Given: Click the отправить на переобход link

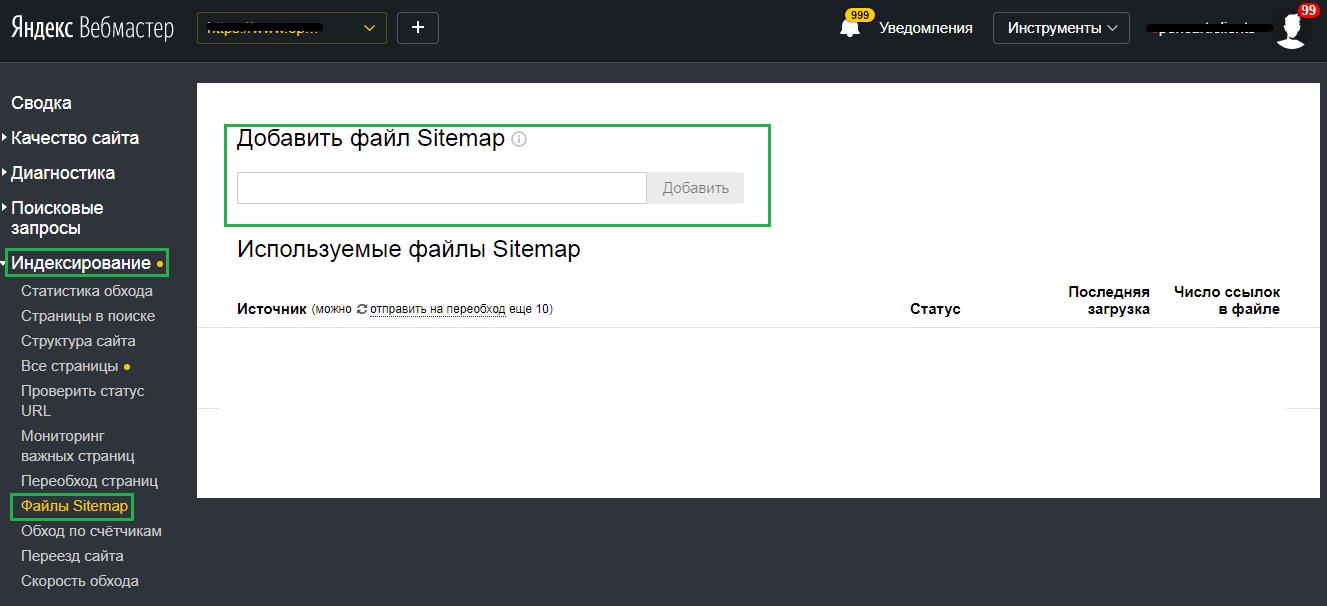Looking at the screenshot, I should tap(437, 309).
